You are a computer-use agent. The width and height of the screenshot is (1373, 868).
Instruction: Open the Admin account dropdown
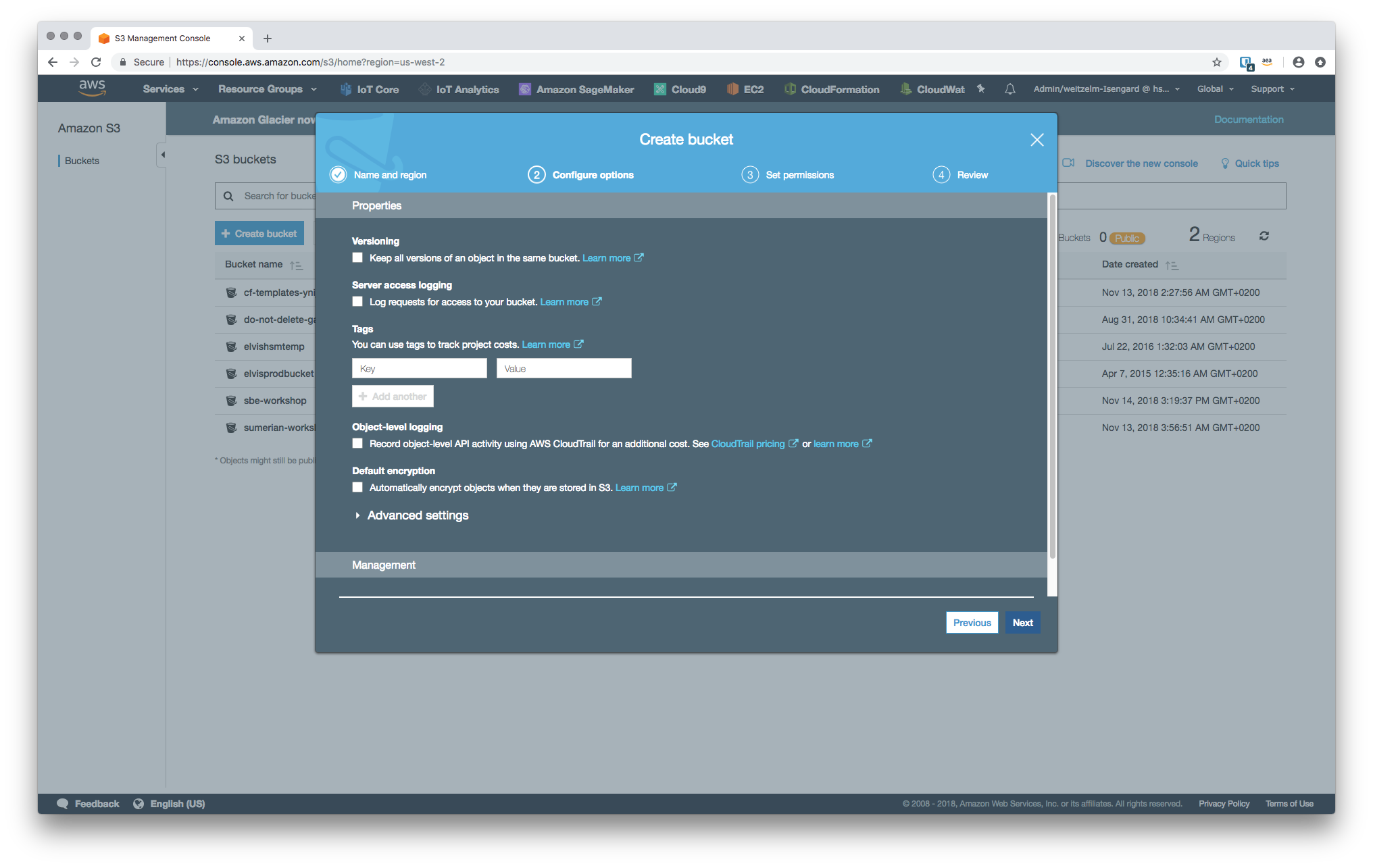[1107, 89]
